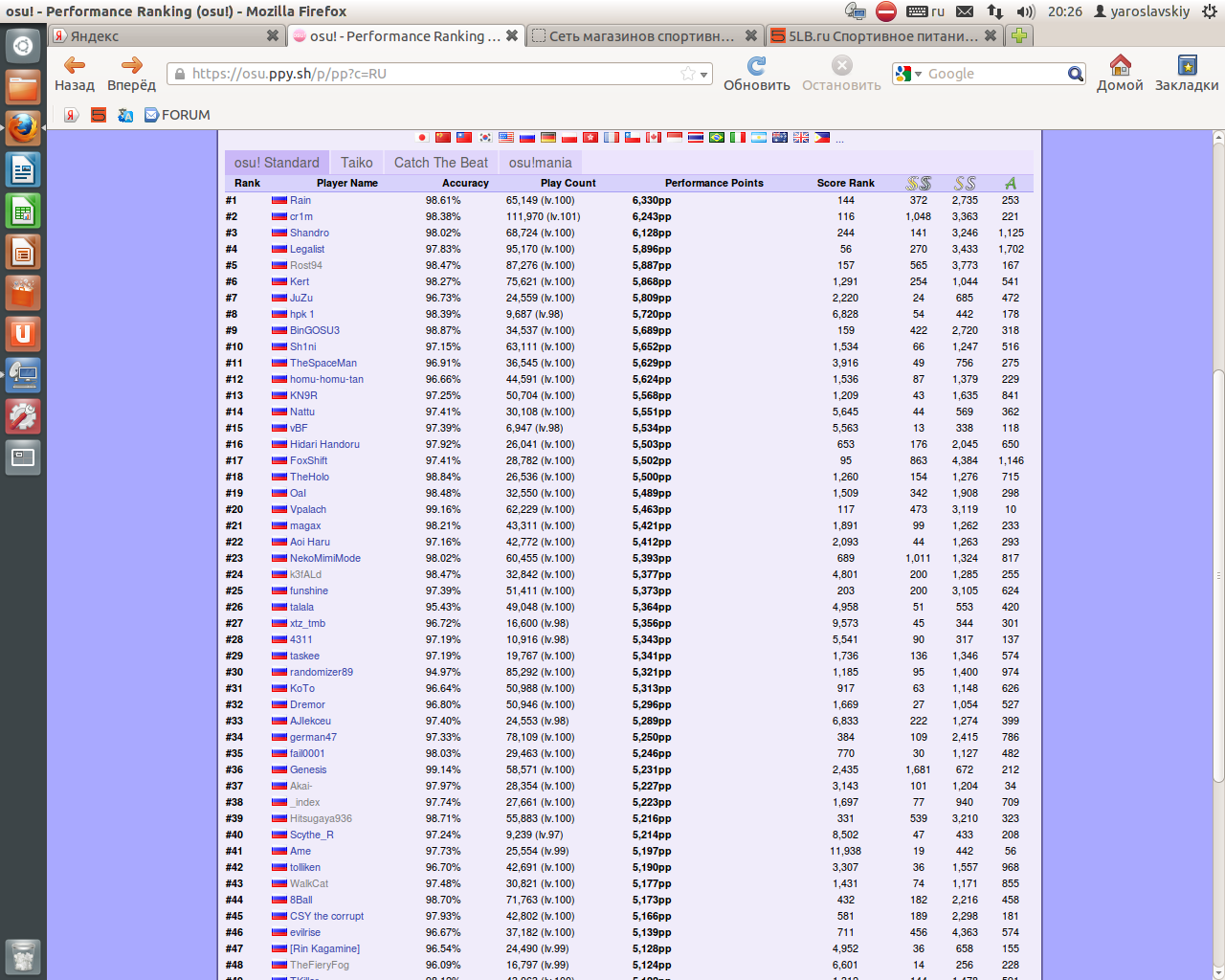Filter ranking by France flag
1225x980 pixels.
tap(612, 138)
